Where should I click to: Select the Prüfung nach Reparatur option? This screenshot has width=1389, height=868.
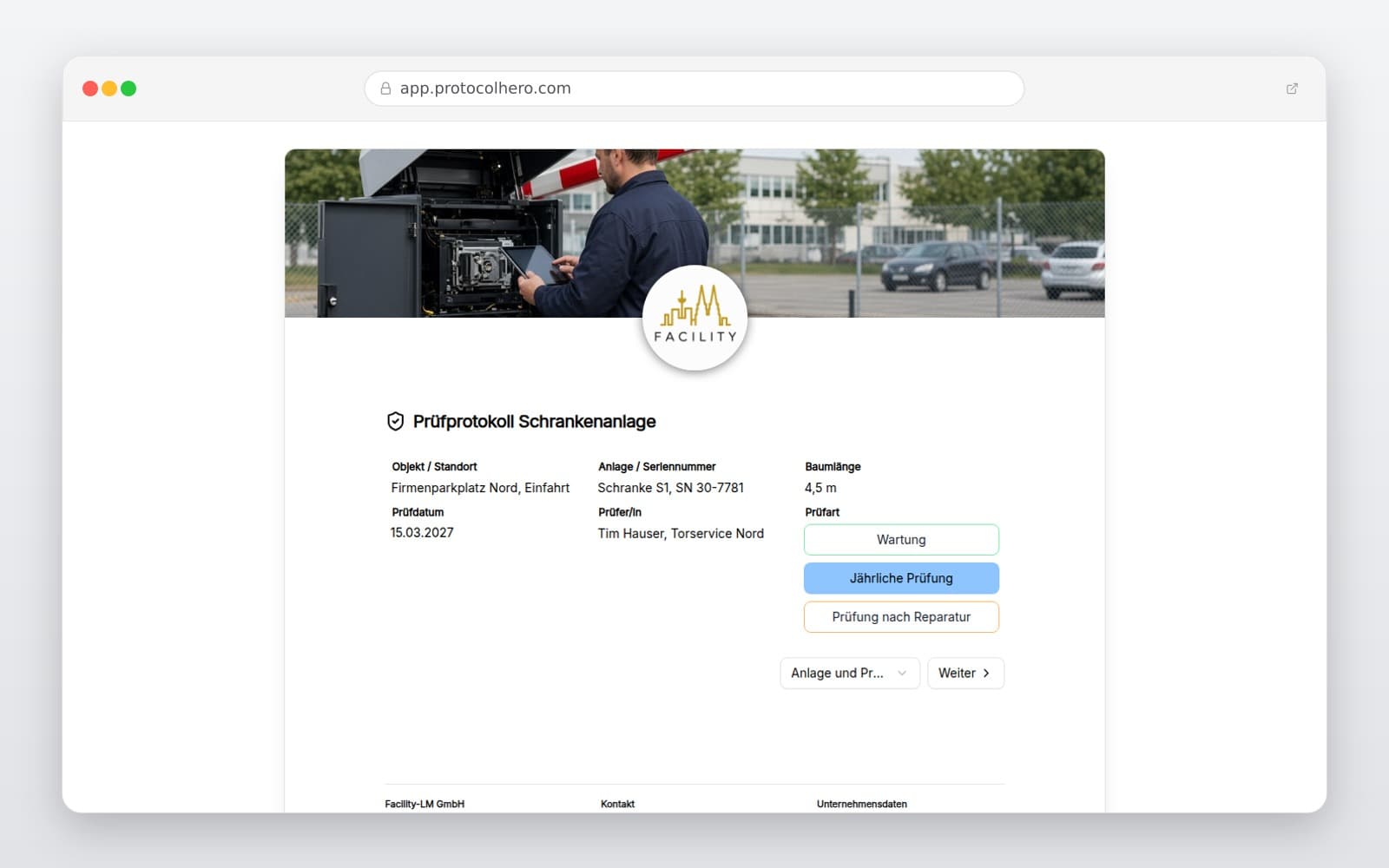tap(901, 617)
